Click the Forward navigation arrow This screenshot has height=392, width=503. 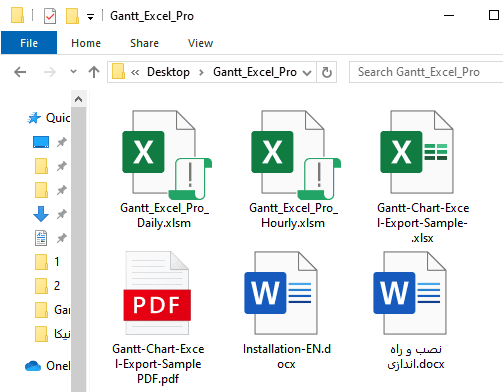[50, 72]
